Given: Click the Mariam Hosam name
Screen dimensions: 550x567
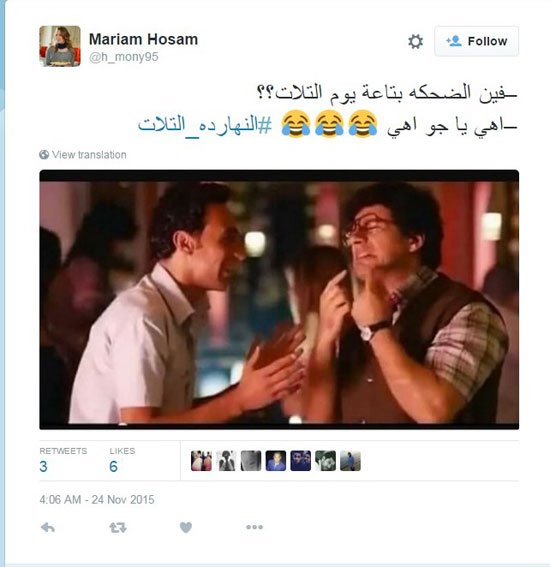Looking at the screenshot, I should click(144, 39).
